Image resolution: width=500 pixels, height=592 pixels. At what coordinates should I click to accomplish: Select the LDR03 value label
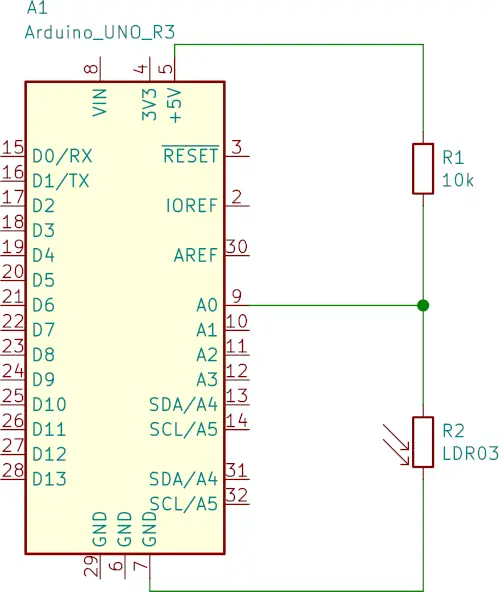471,453
